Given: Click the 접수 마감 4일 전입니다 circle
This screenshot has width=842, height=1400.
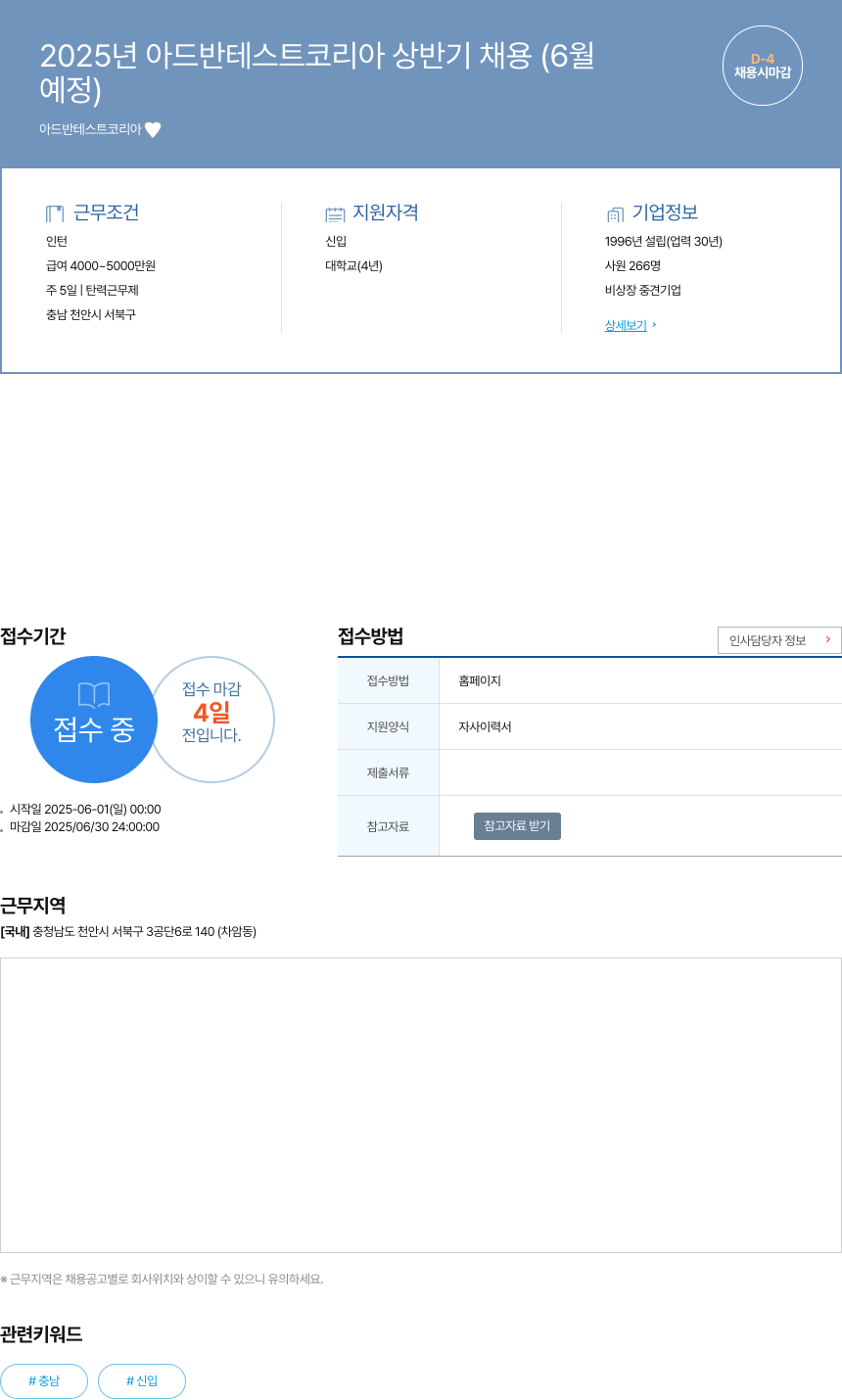Looking at the screenshot, I should pyautogui.click(x=211, y=720).
